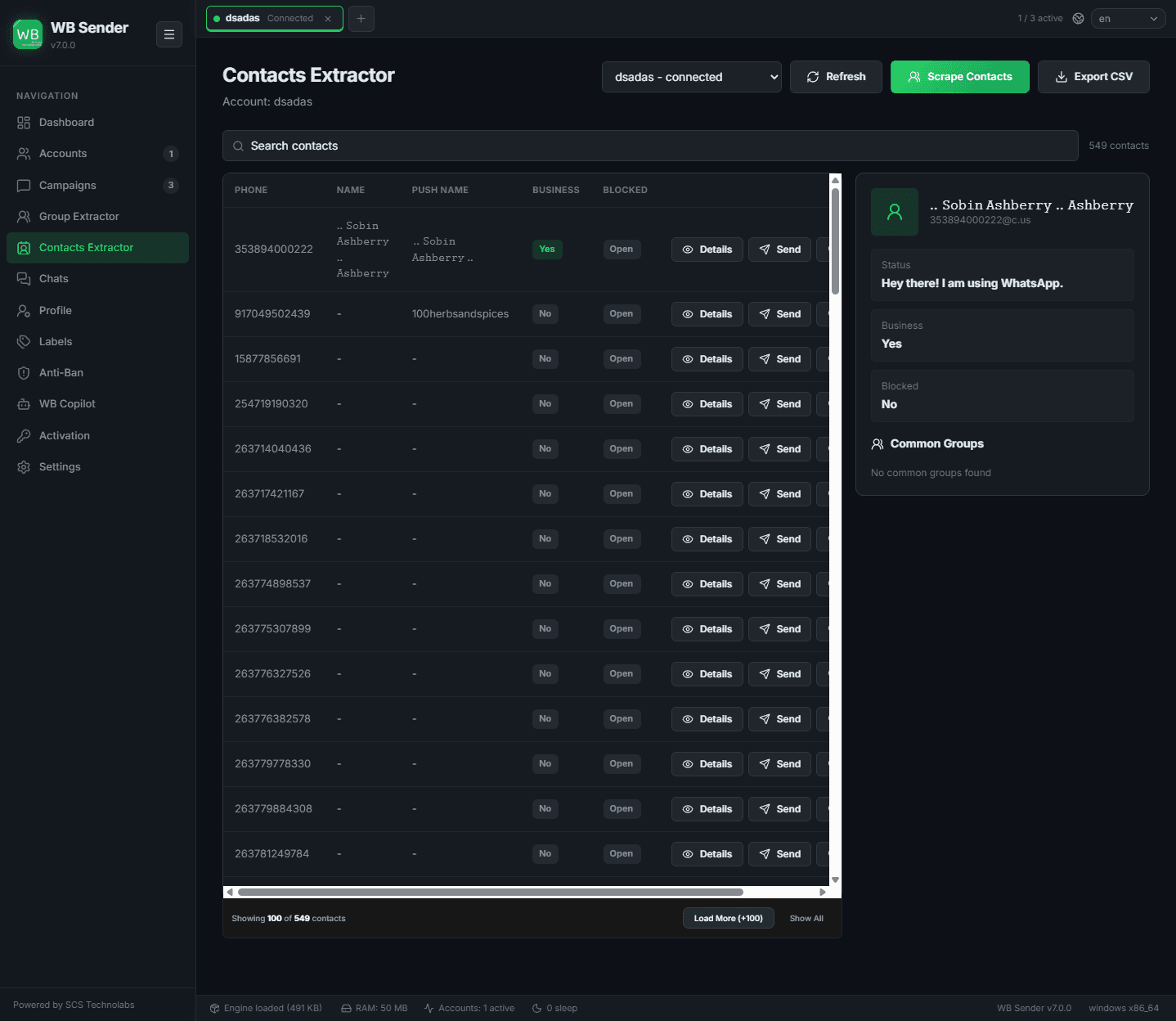Click Engine loaded status icon
The width and height of the screenshot is (1176, 1021).
point(215,1009)
